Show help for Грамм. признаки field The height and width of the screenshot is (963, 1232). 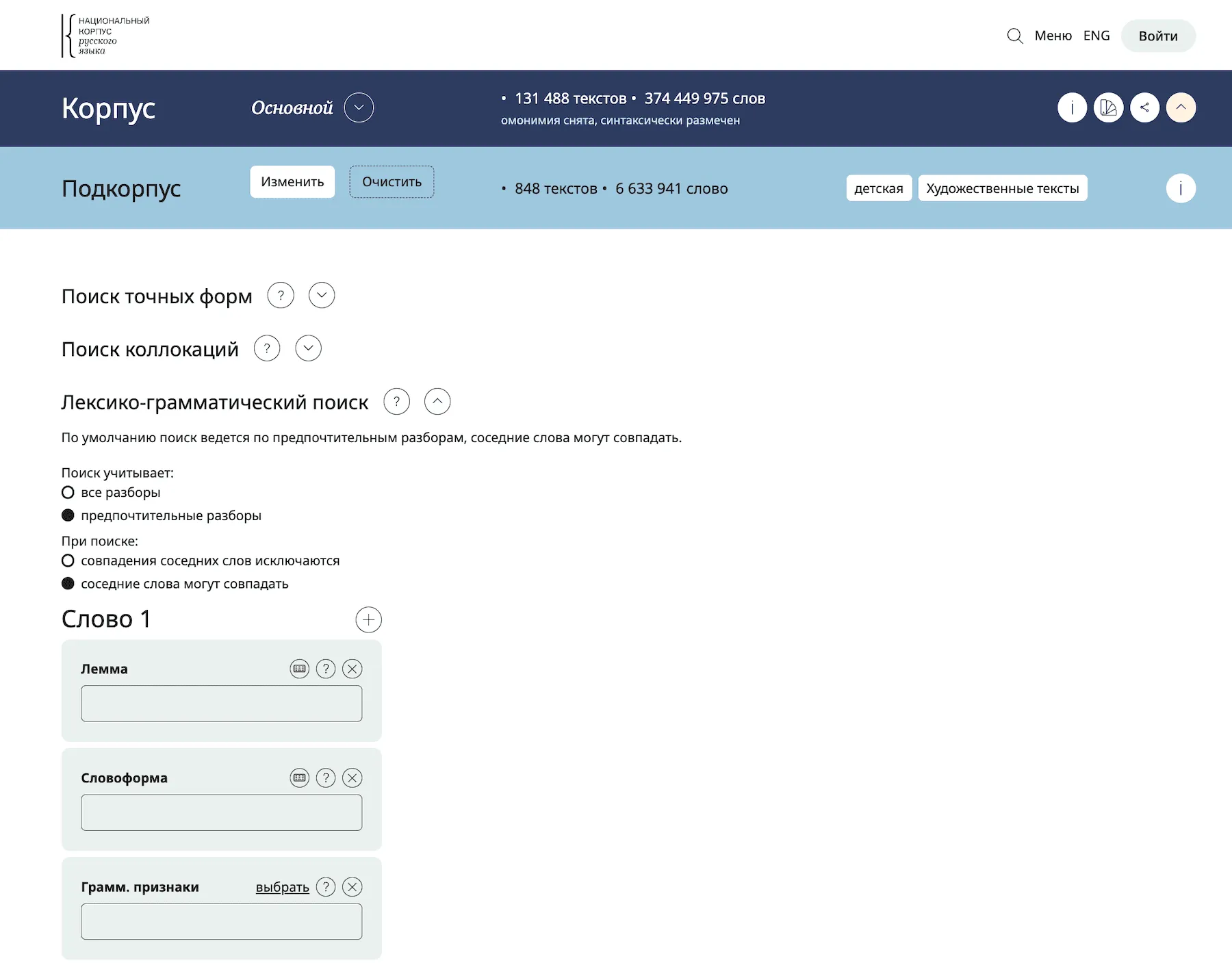coord(326,887)
